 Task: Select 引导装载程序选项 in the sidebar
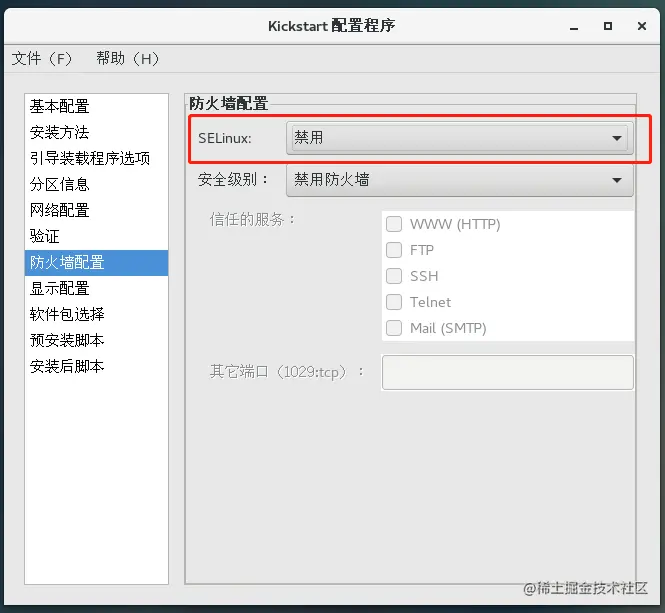coord(96,158)
